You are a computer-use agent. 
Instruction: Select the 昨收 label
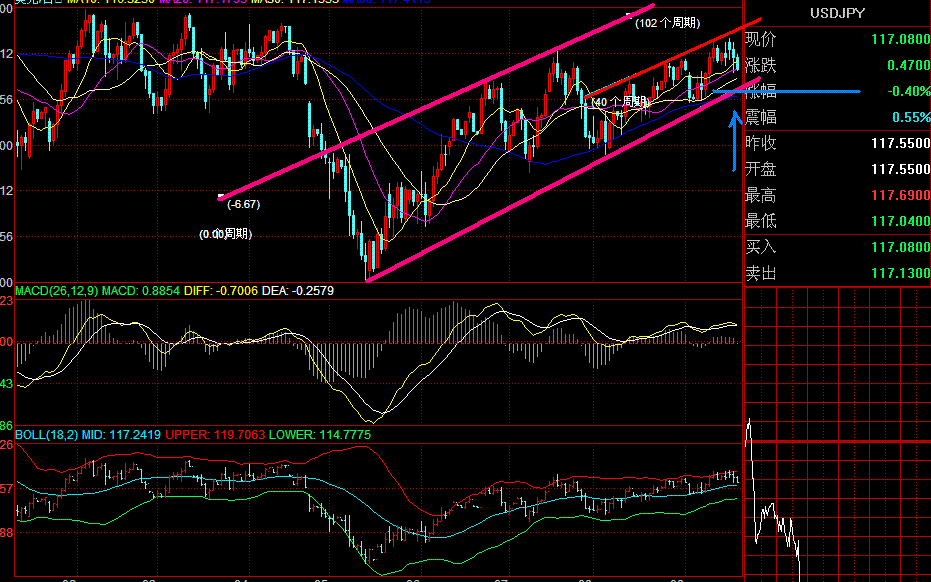(761, 143)
